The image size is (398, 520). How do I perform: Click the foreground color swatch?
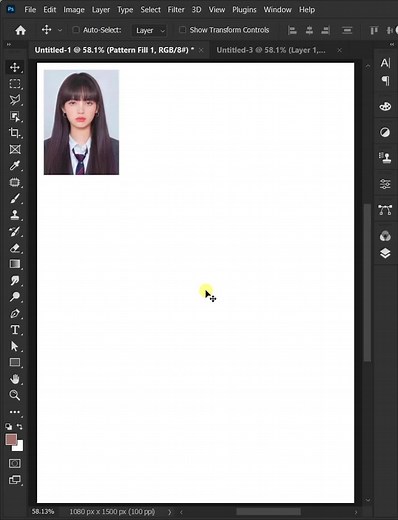click(x=11, y=440)
